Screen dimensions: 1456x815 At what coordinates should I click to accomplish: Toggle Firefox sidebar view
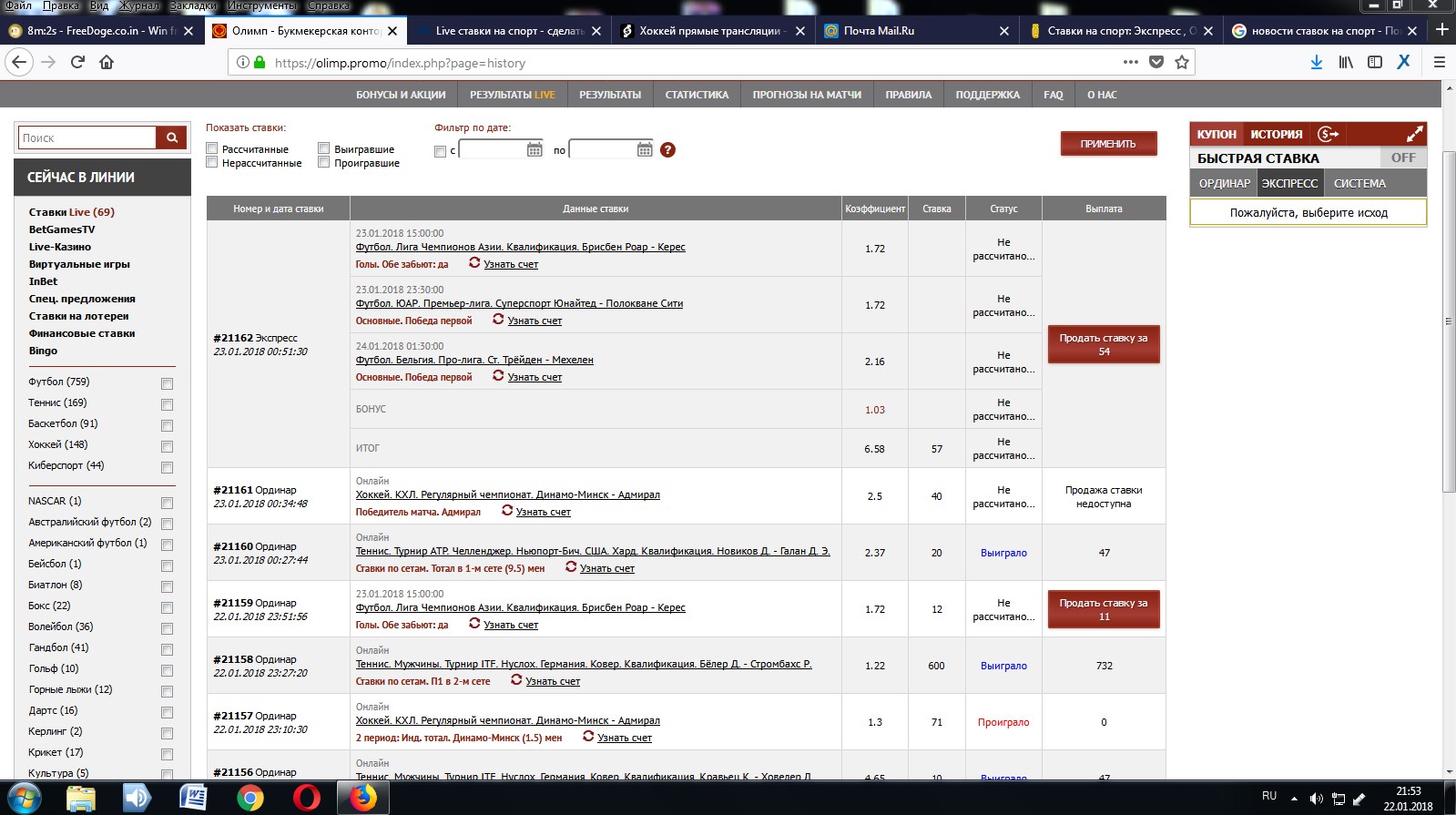coord(1375,62)
